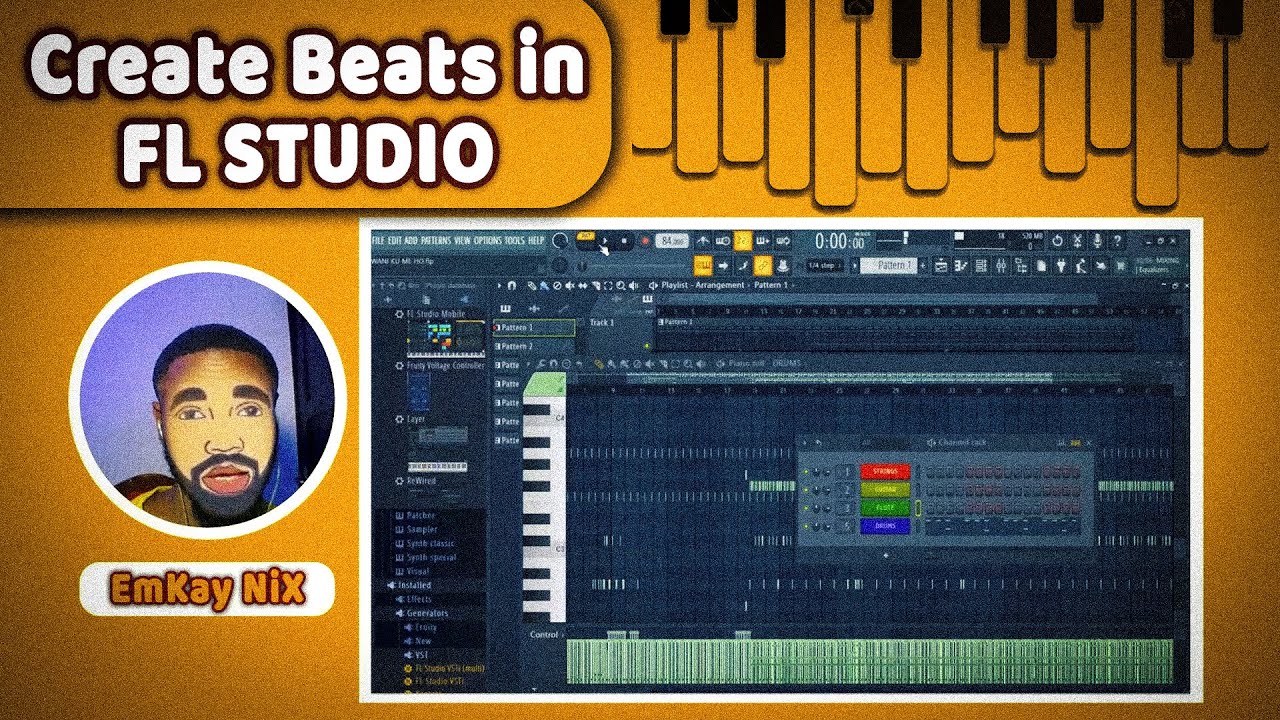Open the Playlist options menu arrow

500,285
